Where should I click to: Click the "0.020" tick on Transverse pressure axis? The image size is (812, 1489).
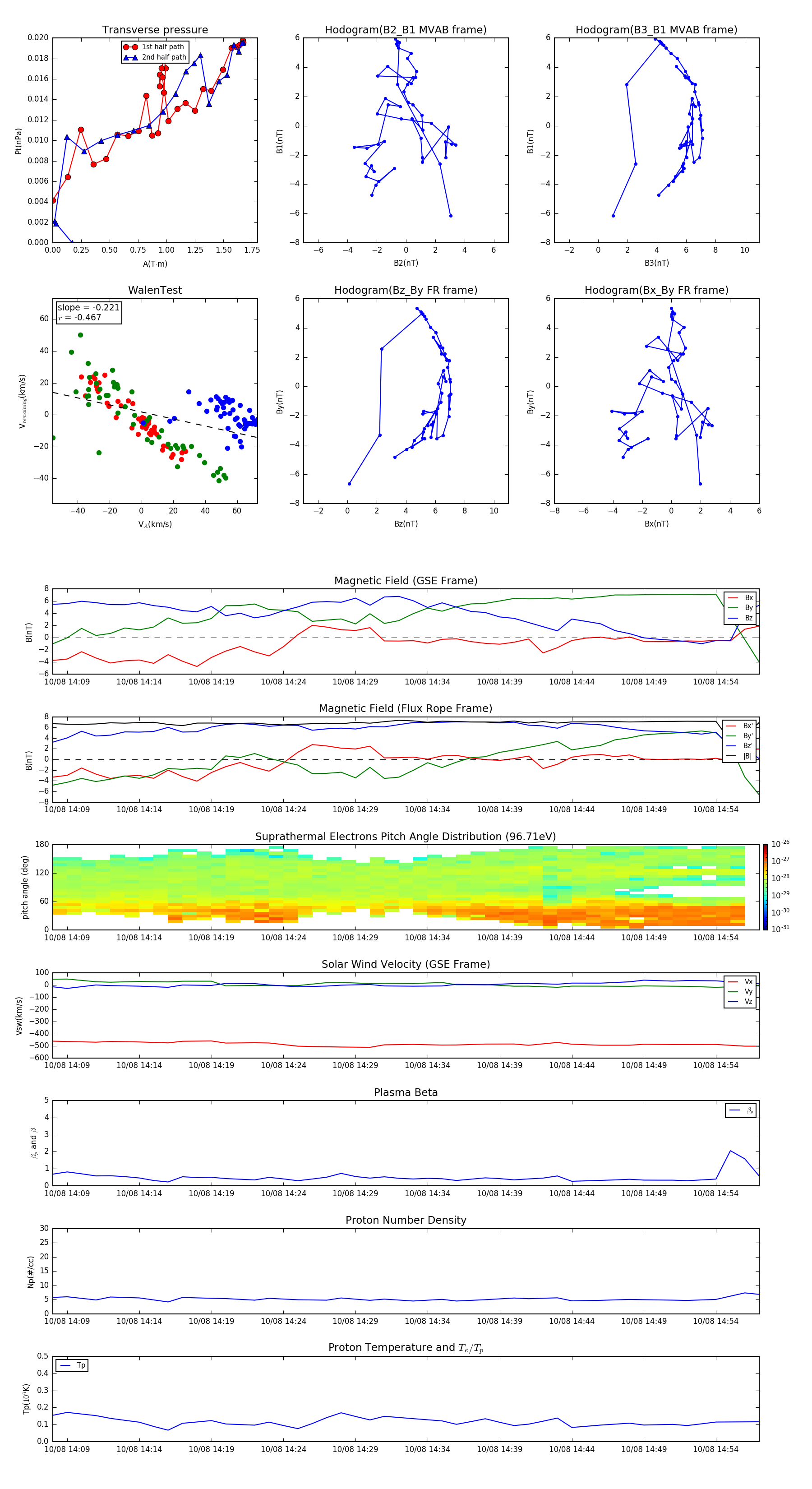[x=38, y=37]
